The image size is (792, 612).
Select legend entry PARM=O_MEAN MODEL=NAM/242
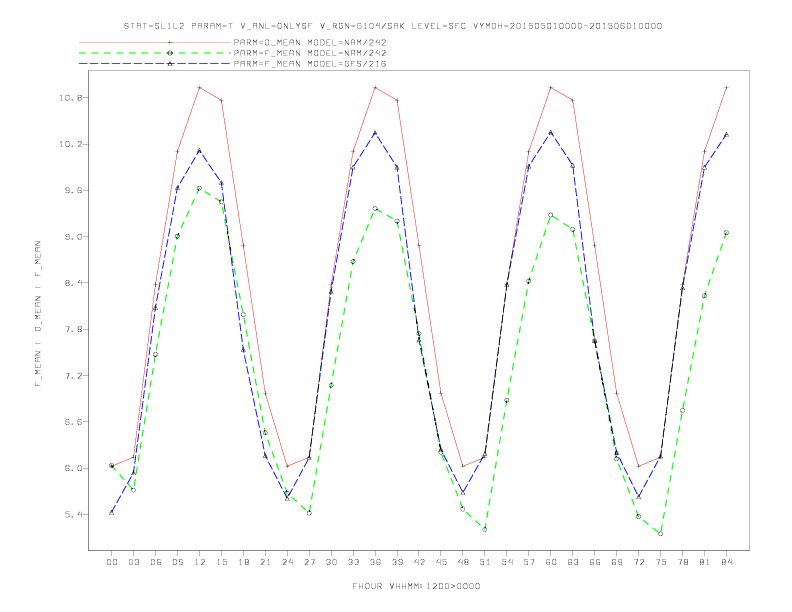pyautogui.click(x=310, y=43)
